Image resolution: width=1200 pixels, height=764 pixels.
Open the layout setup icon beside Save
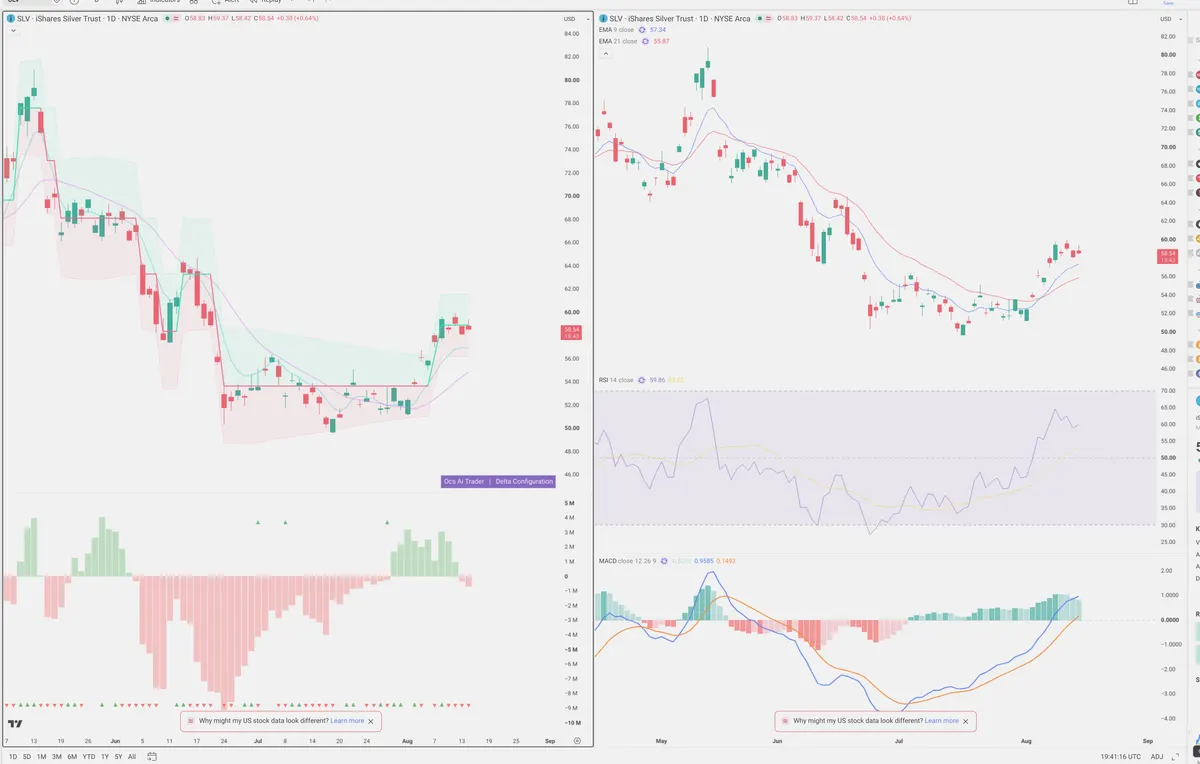point(1132,3)
